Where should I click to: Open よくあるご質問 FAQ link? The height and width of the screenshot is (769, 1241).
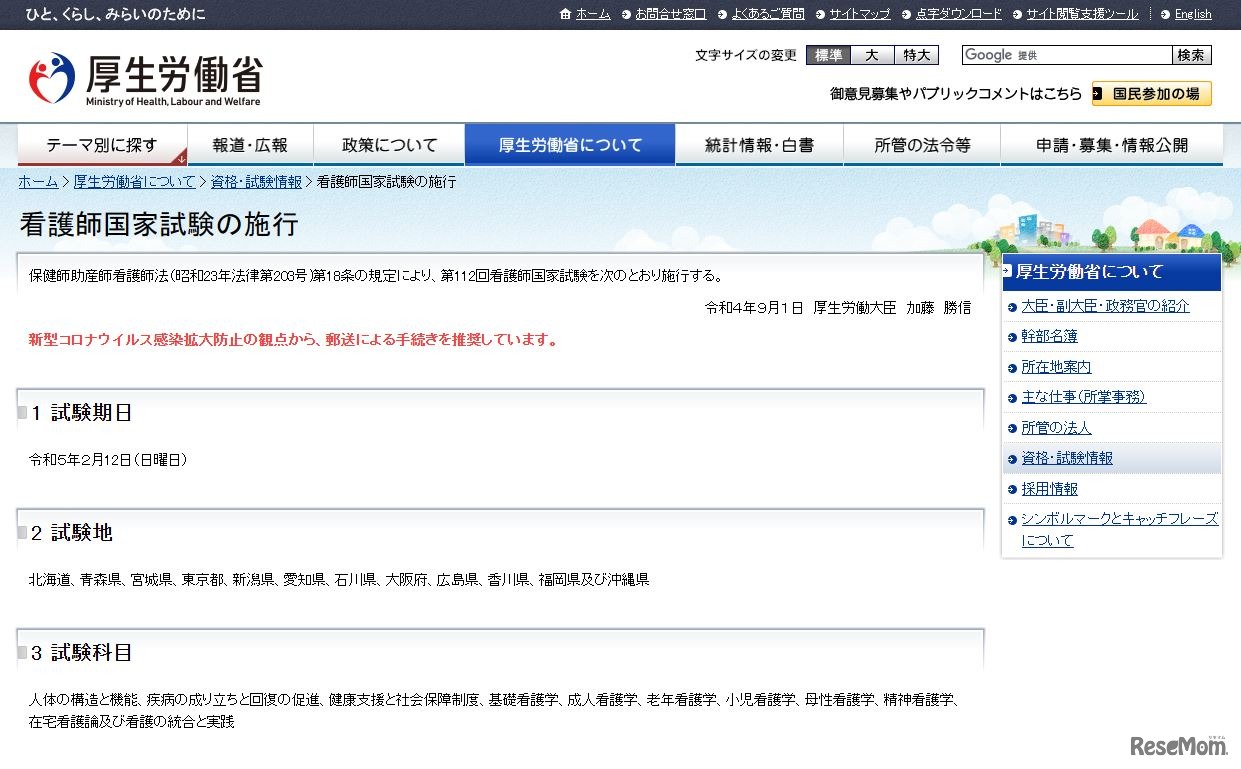click(767, 14)
